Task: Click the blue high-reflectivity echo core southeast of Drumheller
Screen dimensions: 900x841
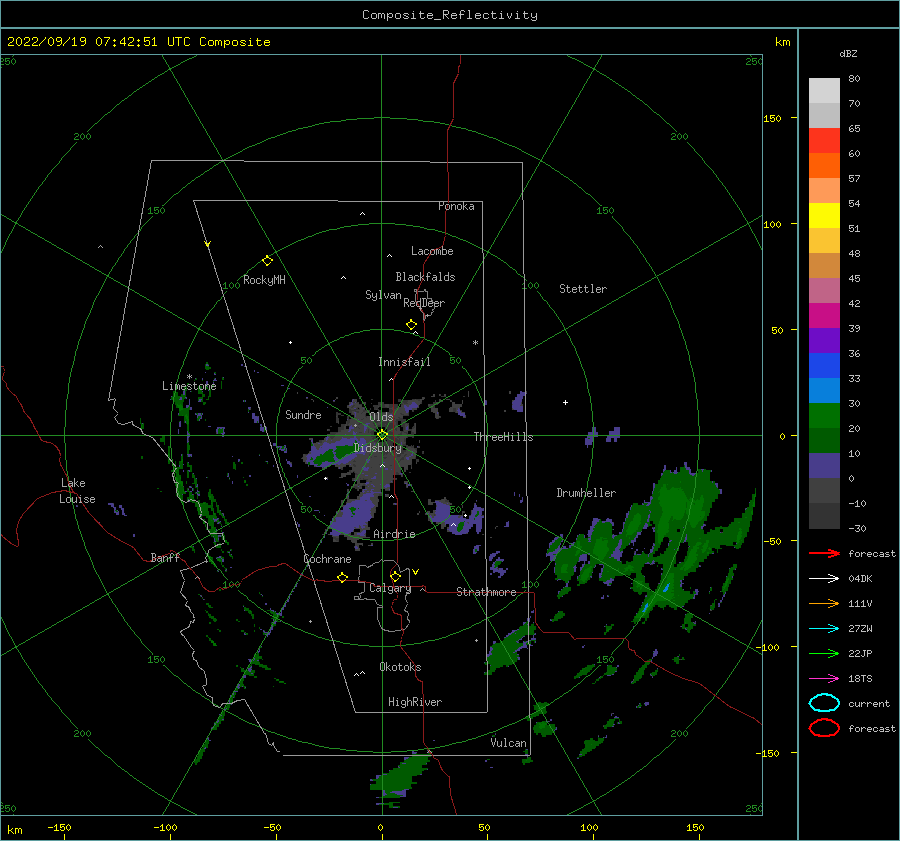Action: click(666, 588)
